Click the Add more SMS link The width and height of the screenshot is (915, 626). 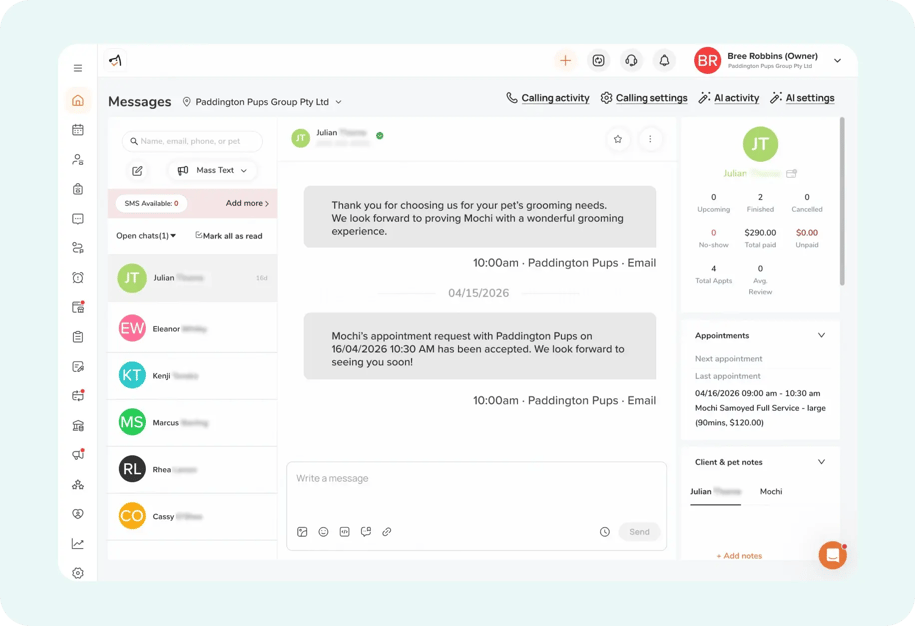[247, 203]
